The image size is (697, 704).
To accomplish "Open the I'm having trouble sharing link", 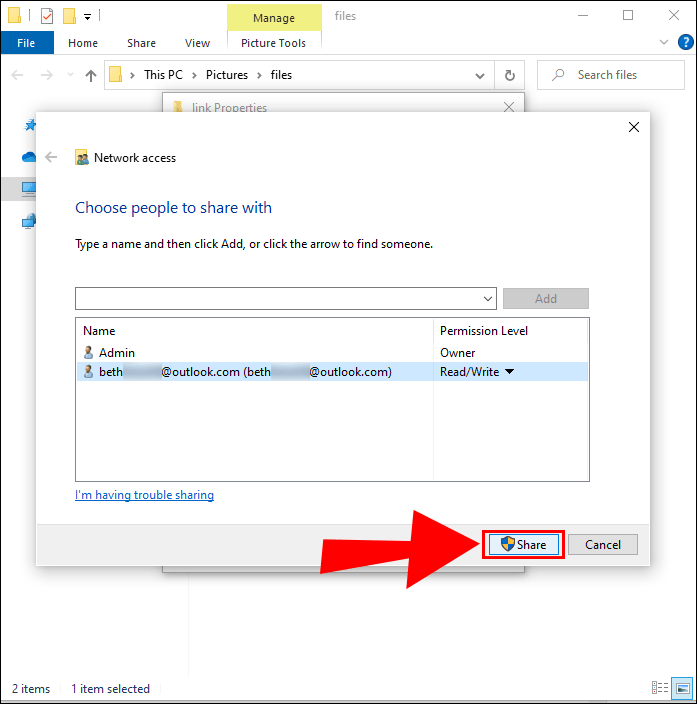I will (x=144, y=495).
